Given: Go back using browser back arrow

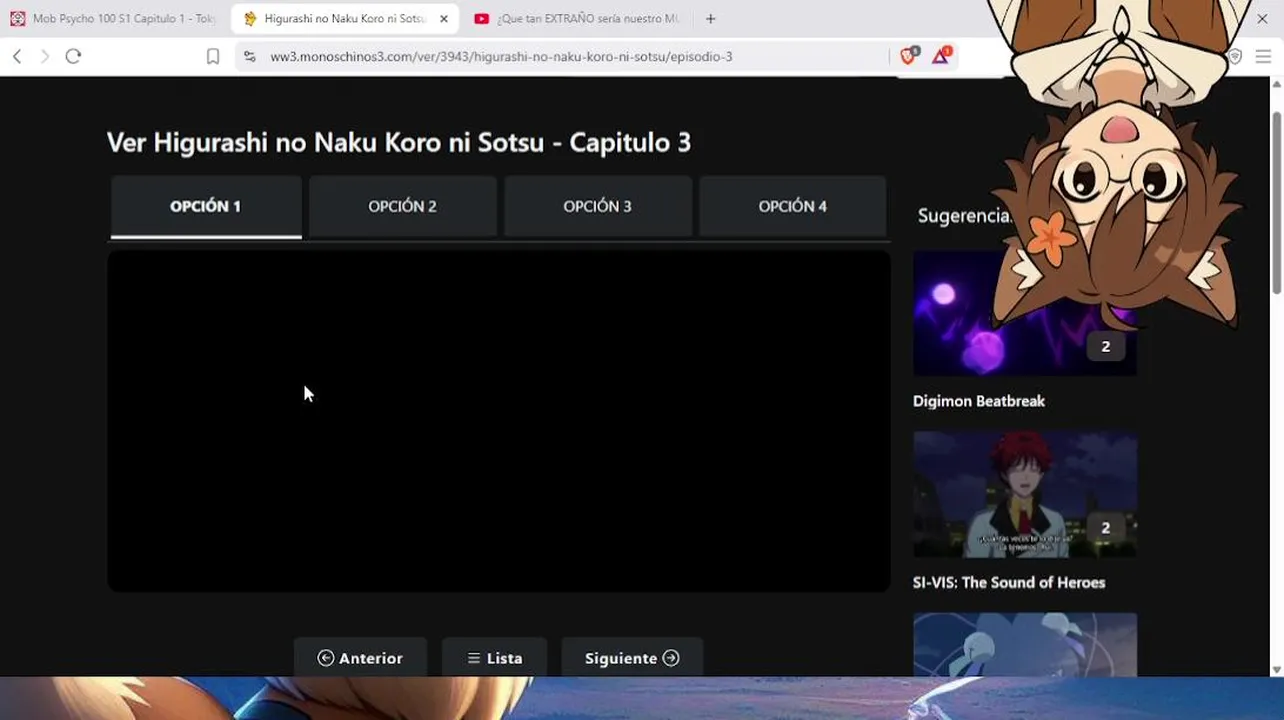Looking at the screenshot, I should [17, 57].
